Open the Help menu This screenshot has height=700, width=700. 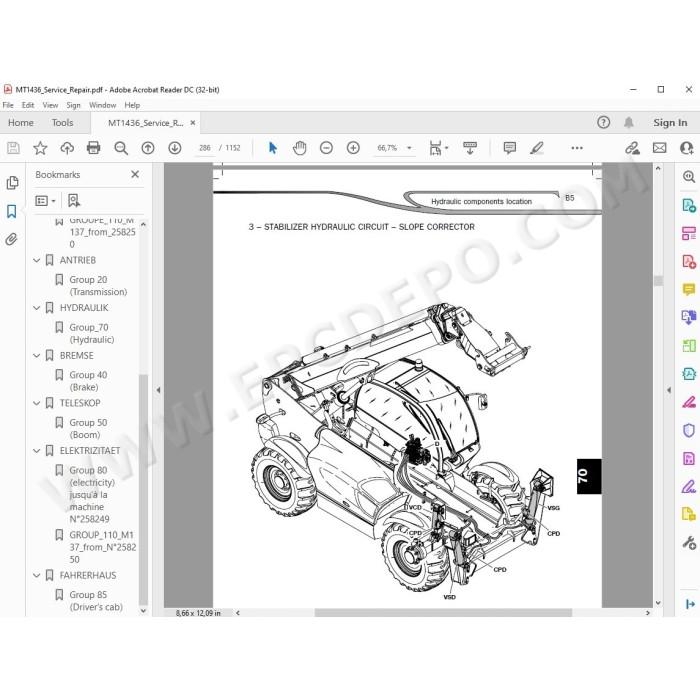(132, 105)
